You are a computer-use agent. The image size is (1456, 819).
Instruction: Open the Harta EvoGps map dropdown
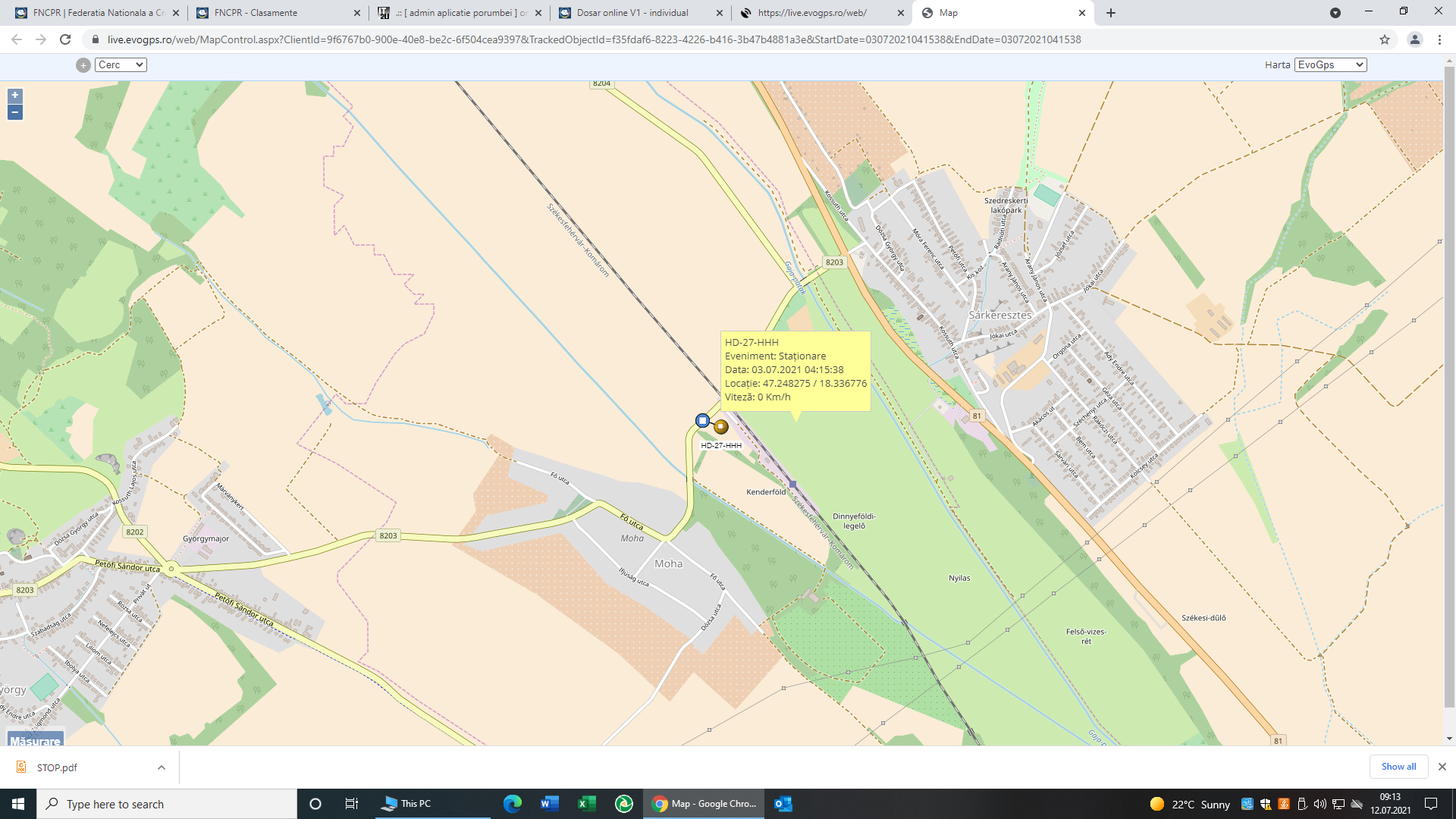pyautogui.click(x=1330, y=65)
